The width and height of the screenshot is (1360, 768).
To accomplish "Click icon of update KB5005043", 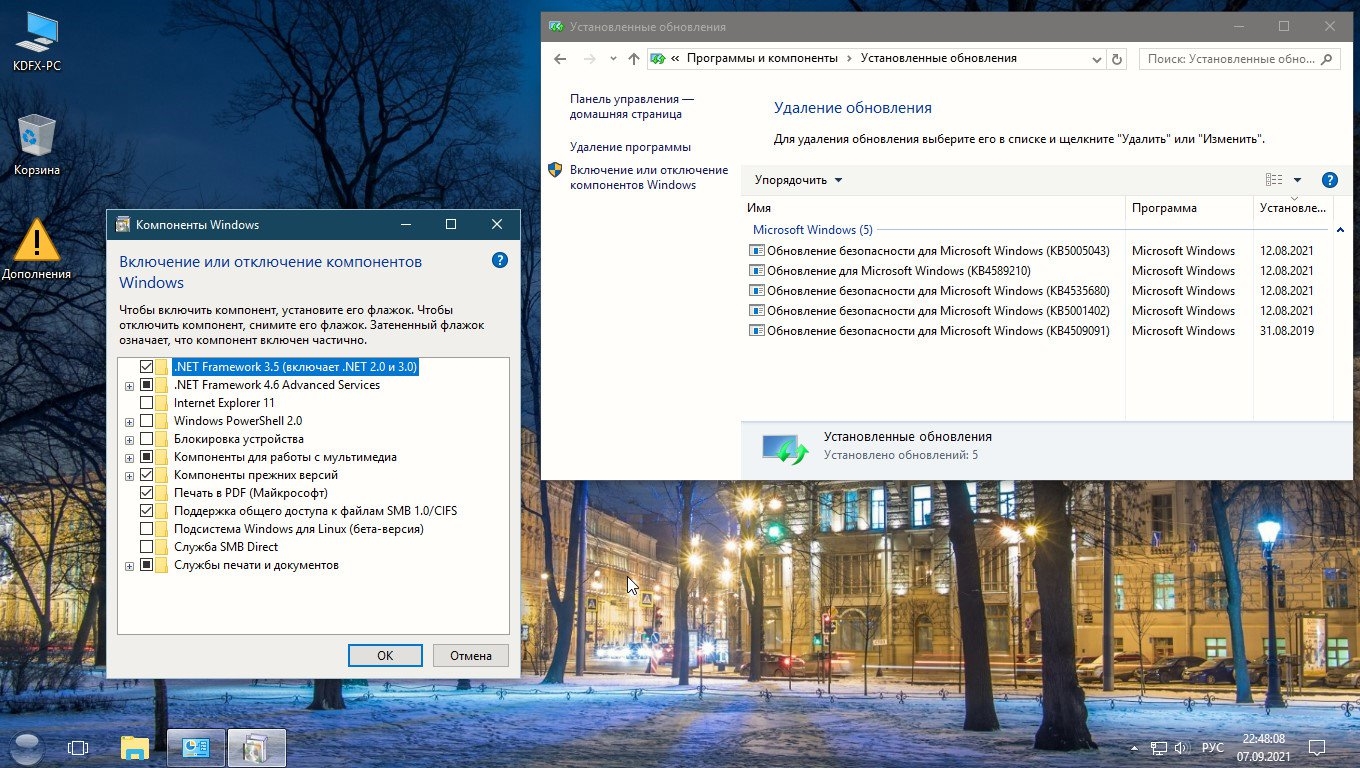I will click(756, 251).
